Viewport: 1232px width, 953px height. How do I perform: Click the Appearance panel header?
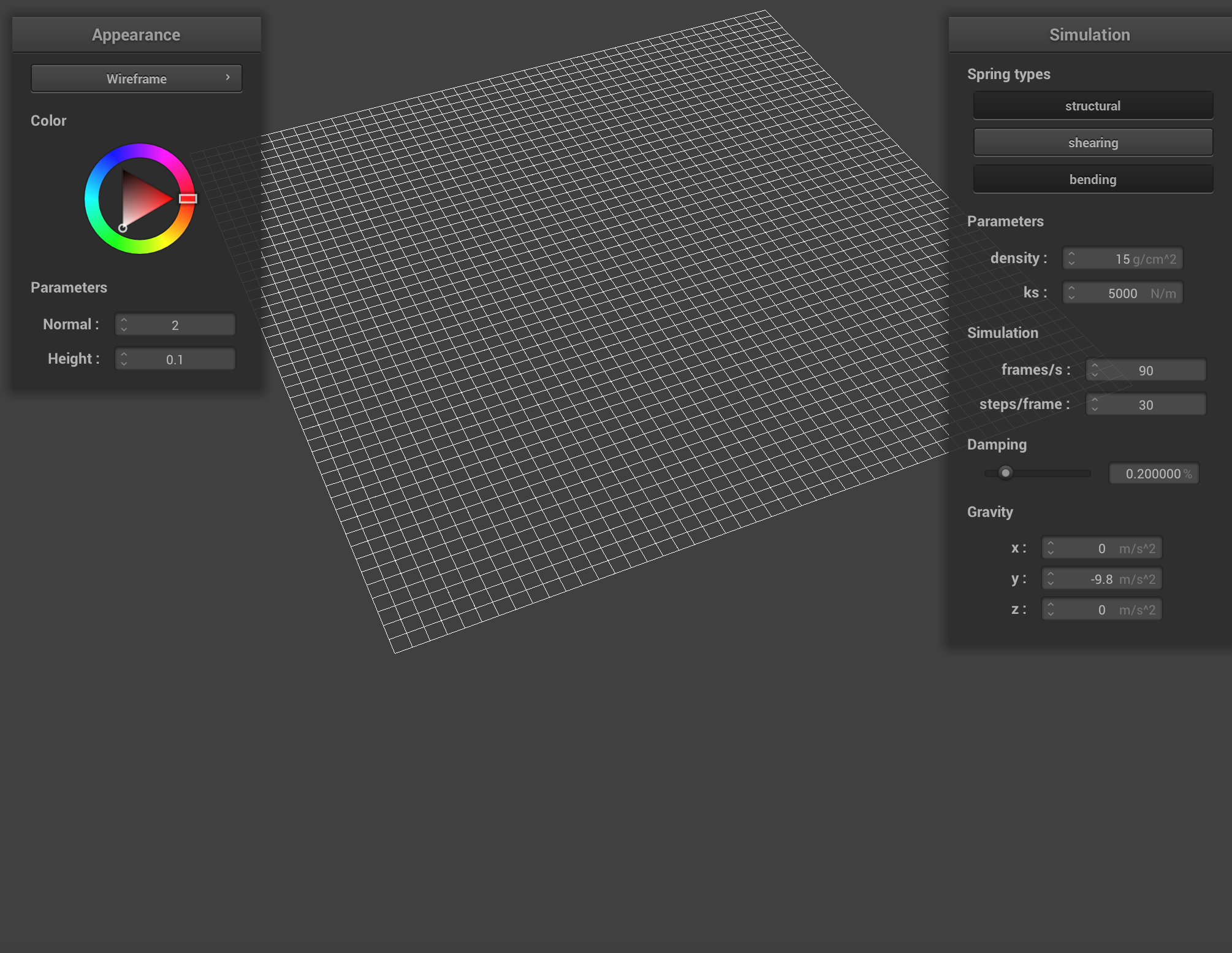136,35
